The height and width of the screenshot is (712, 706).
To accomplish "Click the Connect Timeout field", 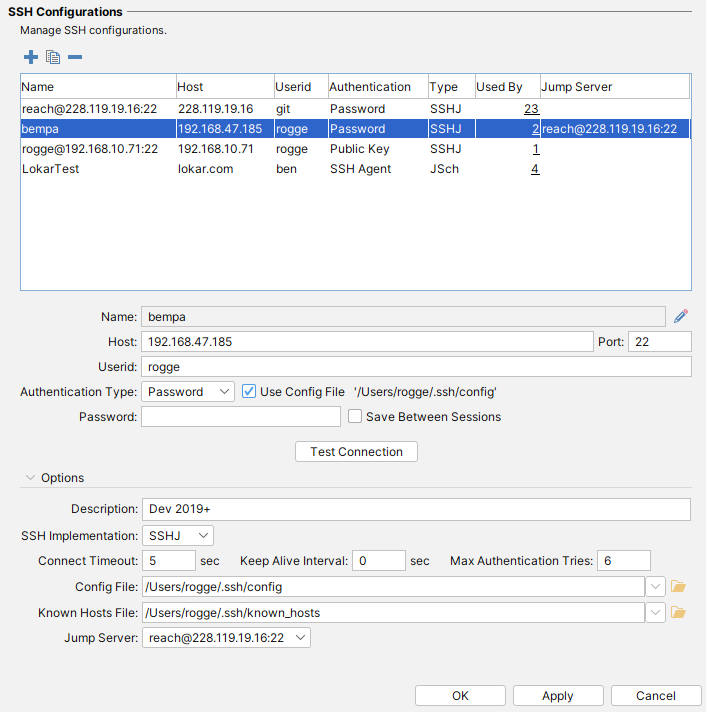I will (168, 561).
